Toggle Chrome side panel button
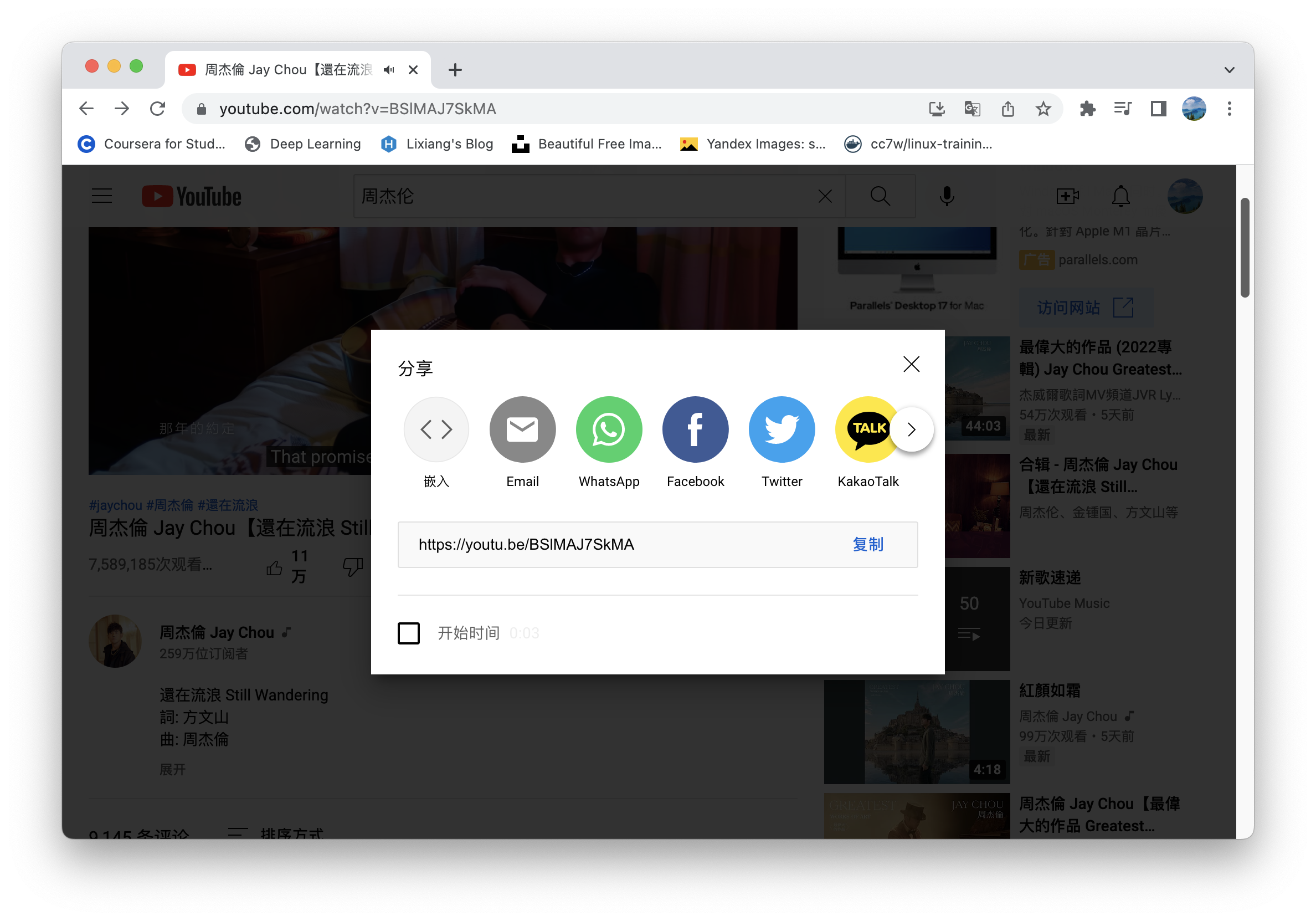The image size is (1316, 921). (1158, 109)
